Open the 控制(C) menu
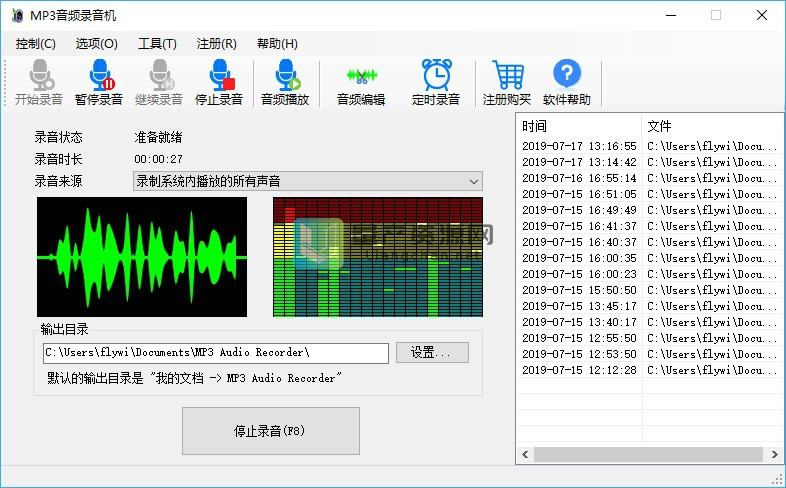Image resolution: width=786 pixels, height=488 pixels. 36,44
